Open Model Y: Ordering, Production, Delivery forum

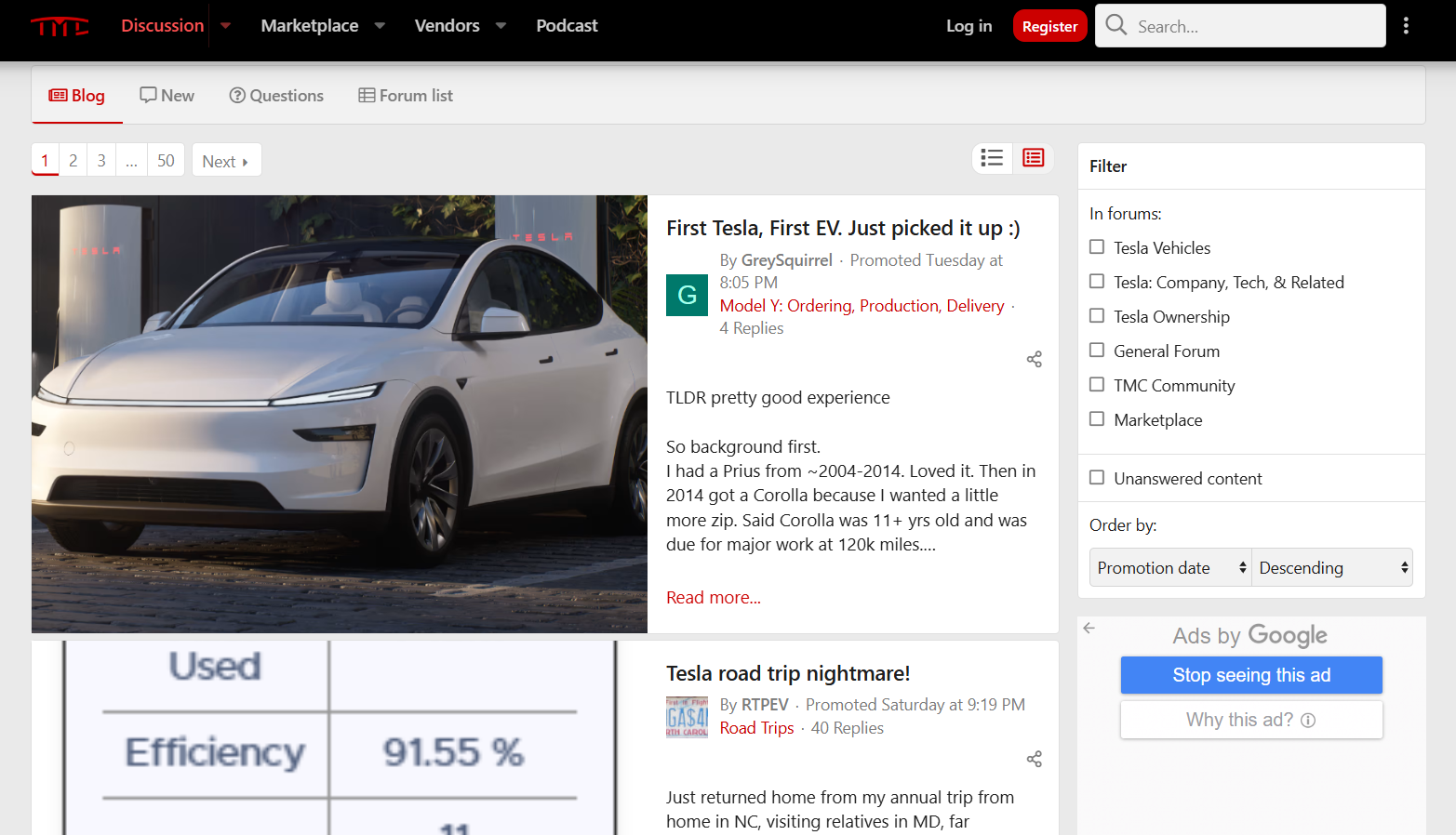[862, 306]
